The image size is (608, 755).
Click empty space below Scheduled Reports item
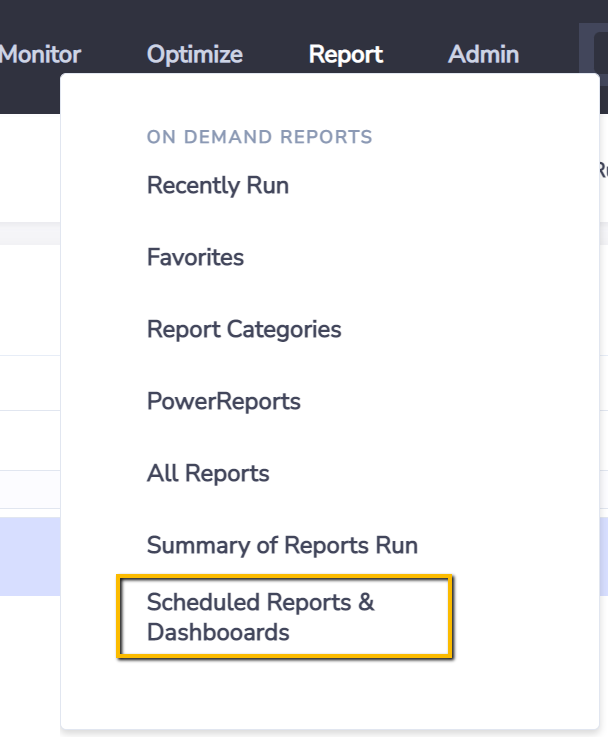pyautogui.click(x=330, y=693)
